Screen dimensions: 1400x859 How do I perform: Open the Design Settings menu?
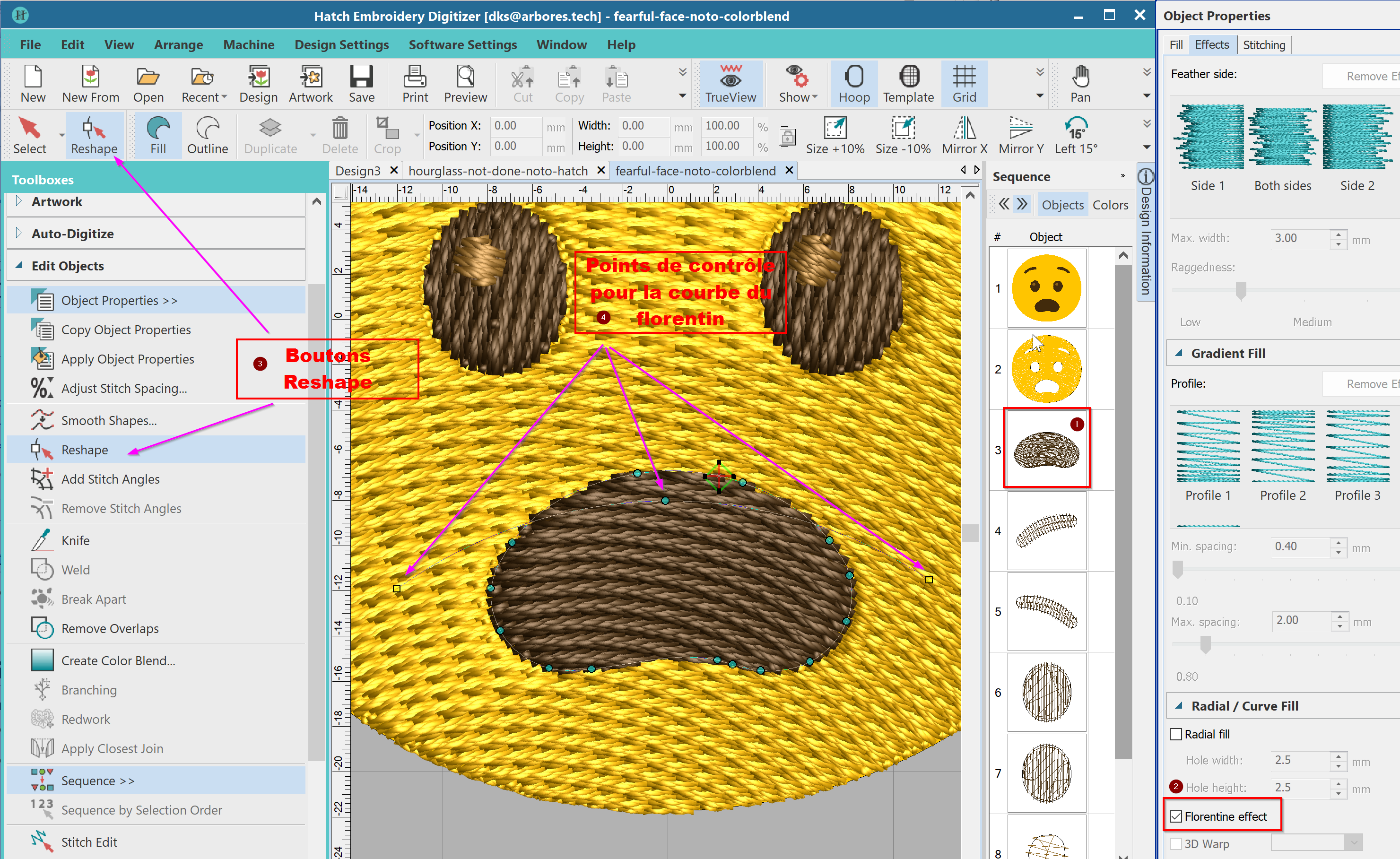341,44
